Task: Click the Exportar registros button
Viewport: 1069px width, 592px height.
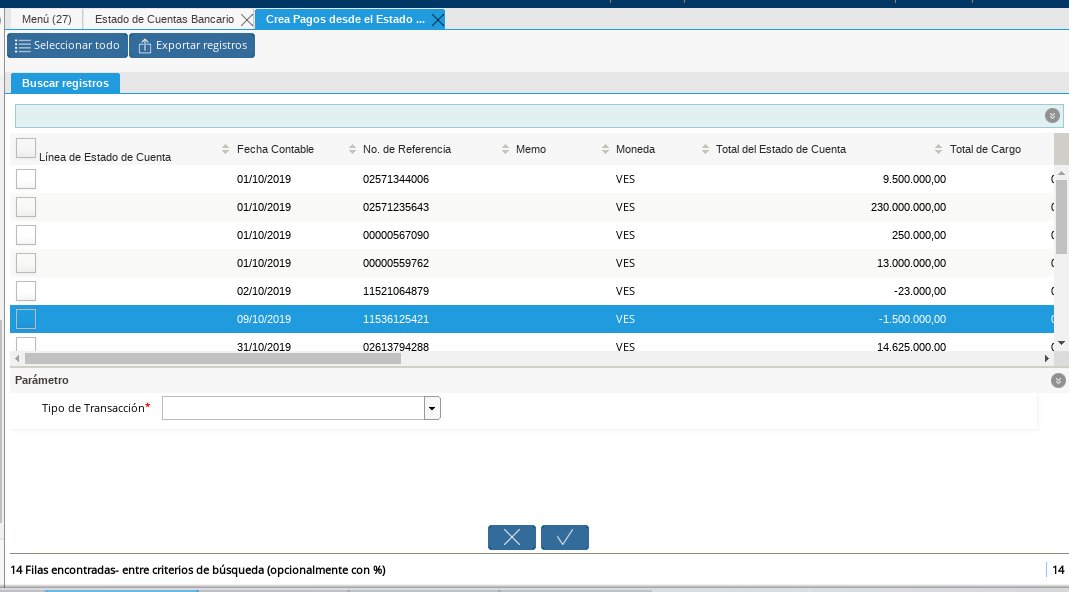Action: (x=192, y=46)
